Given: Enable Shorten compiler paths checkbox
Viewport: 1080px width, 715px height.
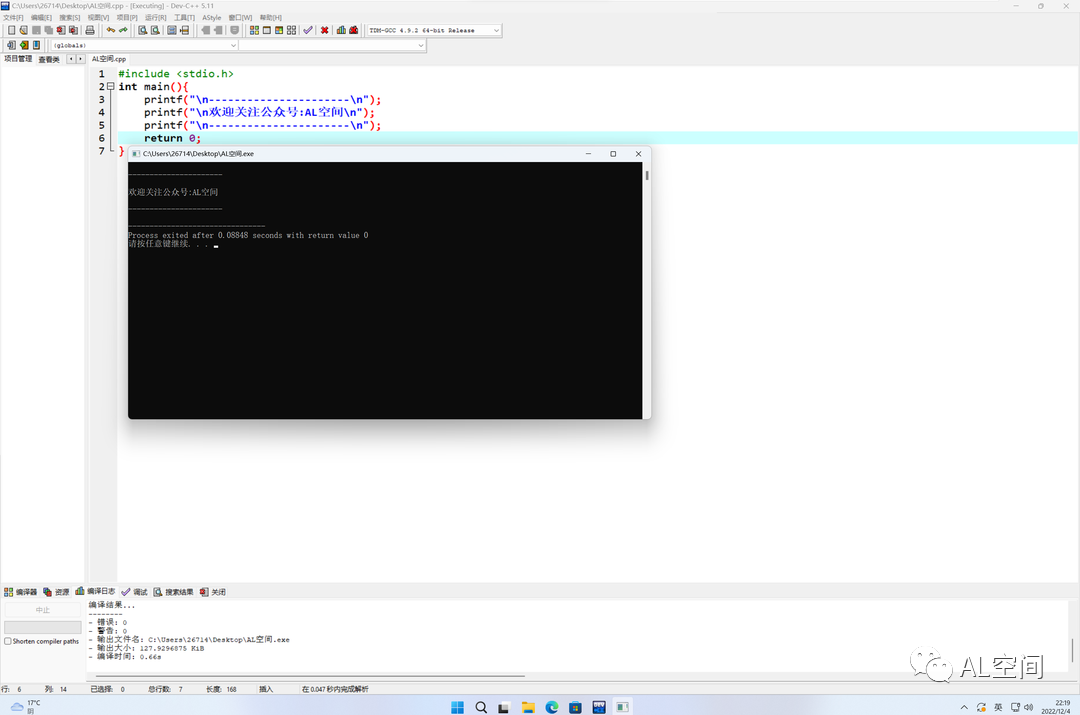Looking at the screenshot, I should (8, 641).
